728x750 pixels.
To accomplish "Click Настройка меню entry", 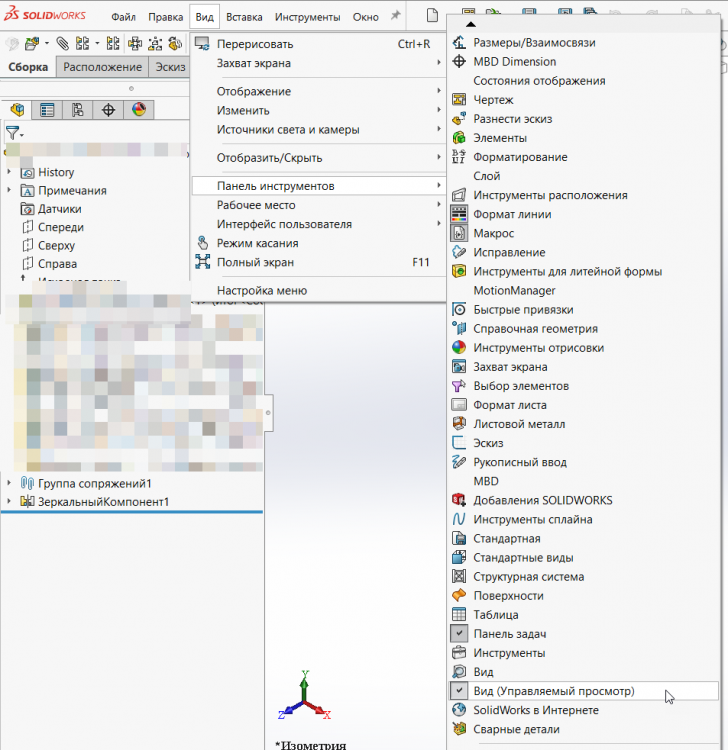I will pos(261,291).
